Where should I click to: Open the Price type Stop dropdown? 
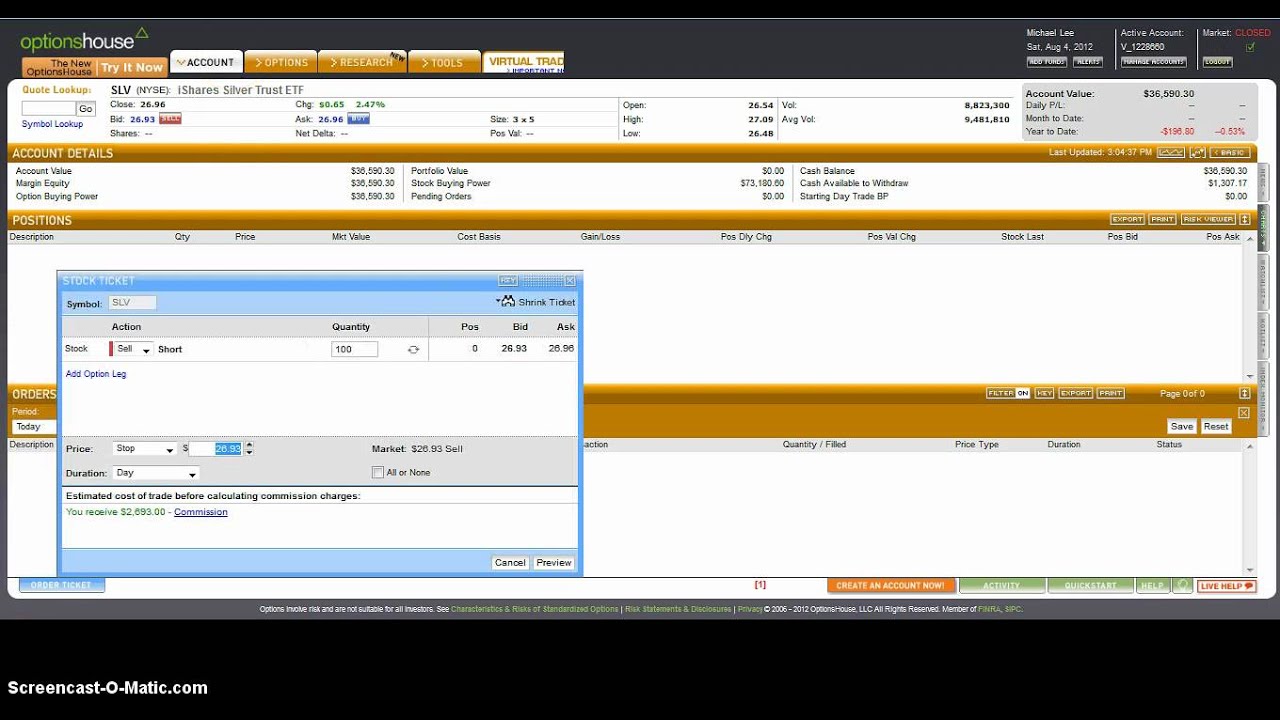tap(145, 449)
